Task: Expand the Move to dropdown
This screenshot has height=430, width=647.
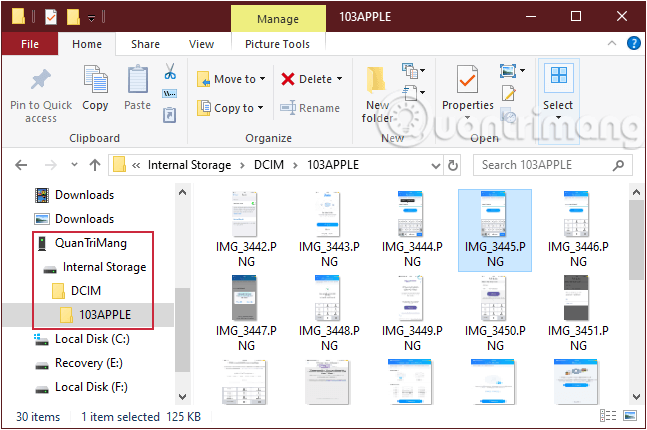Action: tap(263, 79)
